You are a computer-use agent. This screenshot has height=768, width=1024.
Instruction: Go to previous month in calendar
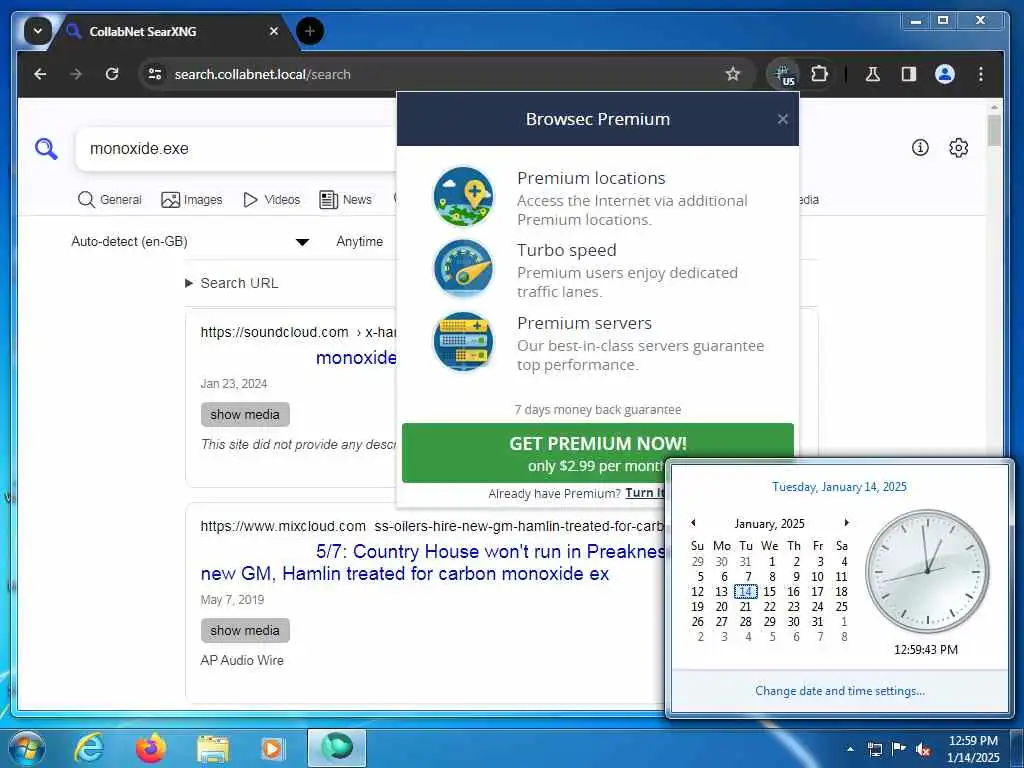tap(694, 522)
